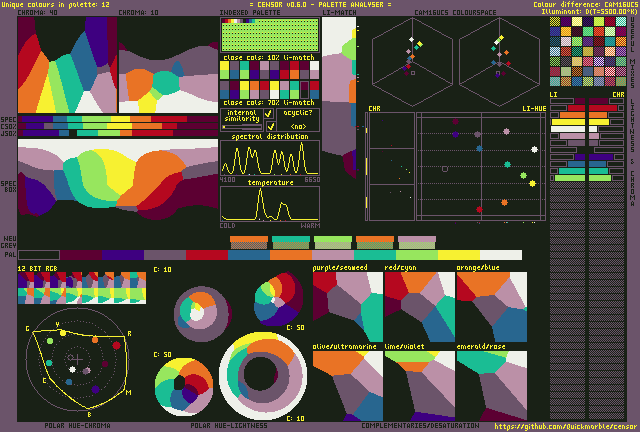The image size is (640, 432).
Task: Click the 'Colour difference: CAM16UCS' text
Action: point(585,4)
